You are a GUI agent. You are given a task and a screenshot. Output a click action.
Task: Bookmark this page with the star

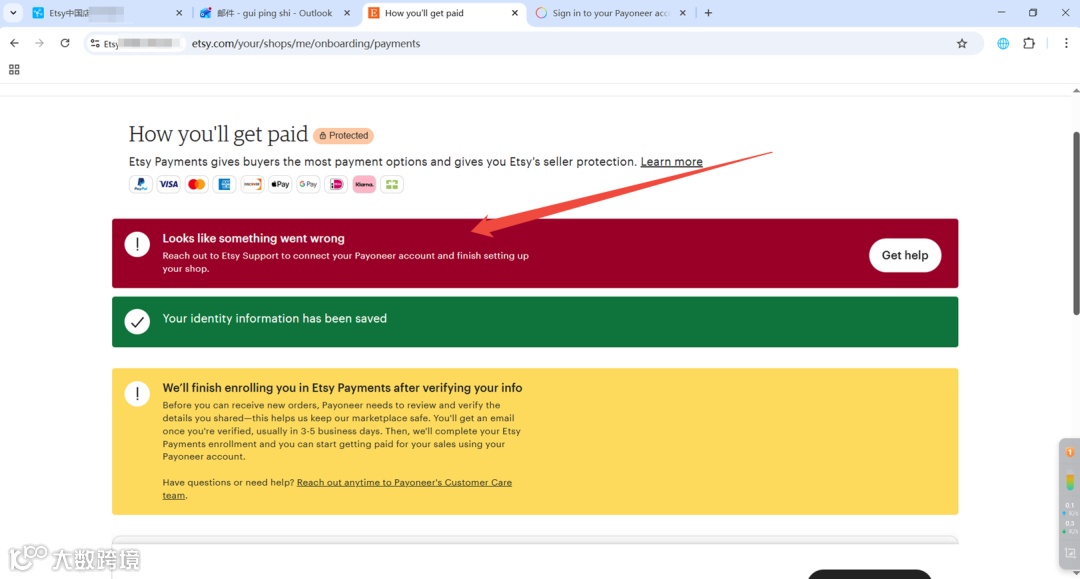tap(962, 43)
